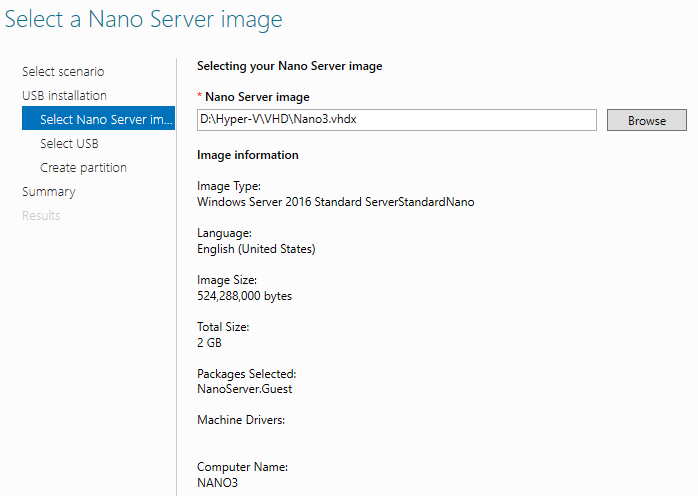
Task: Click the English (United States) language value
Action: click(x=256, y=249)
